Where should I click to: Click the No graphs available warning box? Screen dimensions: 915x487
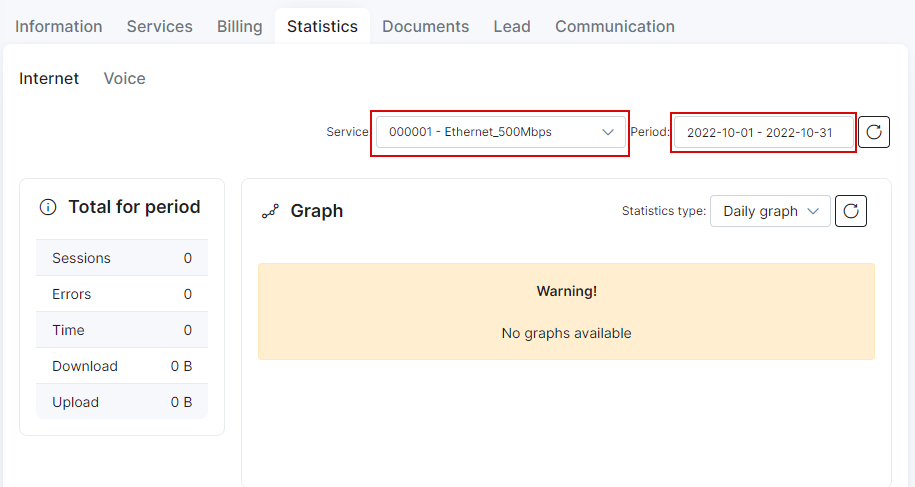tap(566, 311)
